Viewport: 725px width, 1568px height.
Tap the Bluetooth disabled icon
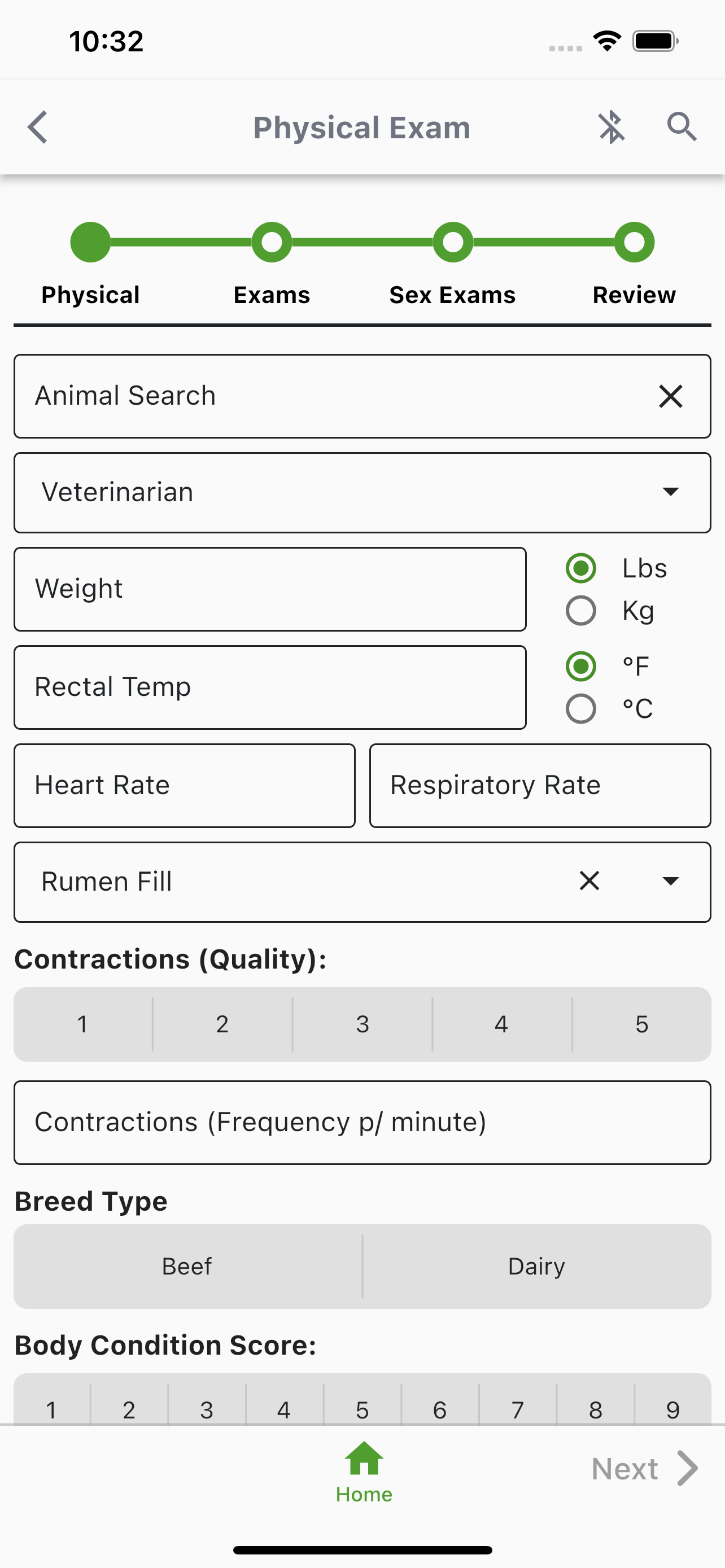611,127
